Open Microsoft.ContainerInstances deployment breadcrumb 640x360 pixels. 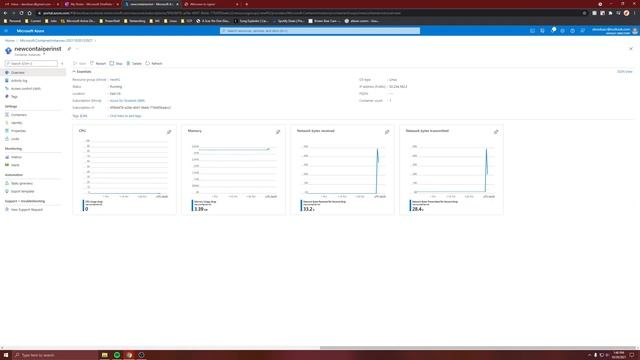pyautogui.click(x=56, y=41)
